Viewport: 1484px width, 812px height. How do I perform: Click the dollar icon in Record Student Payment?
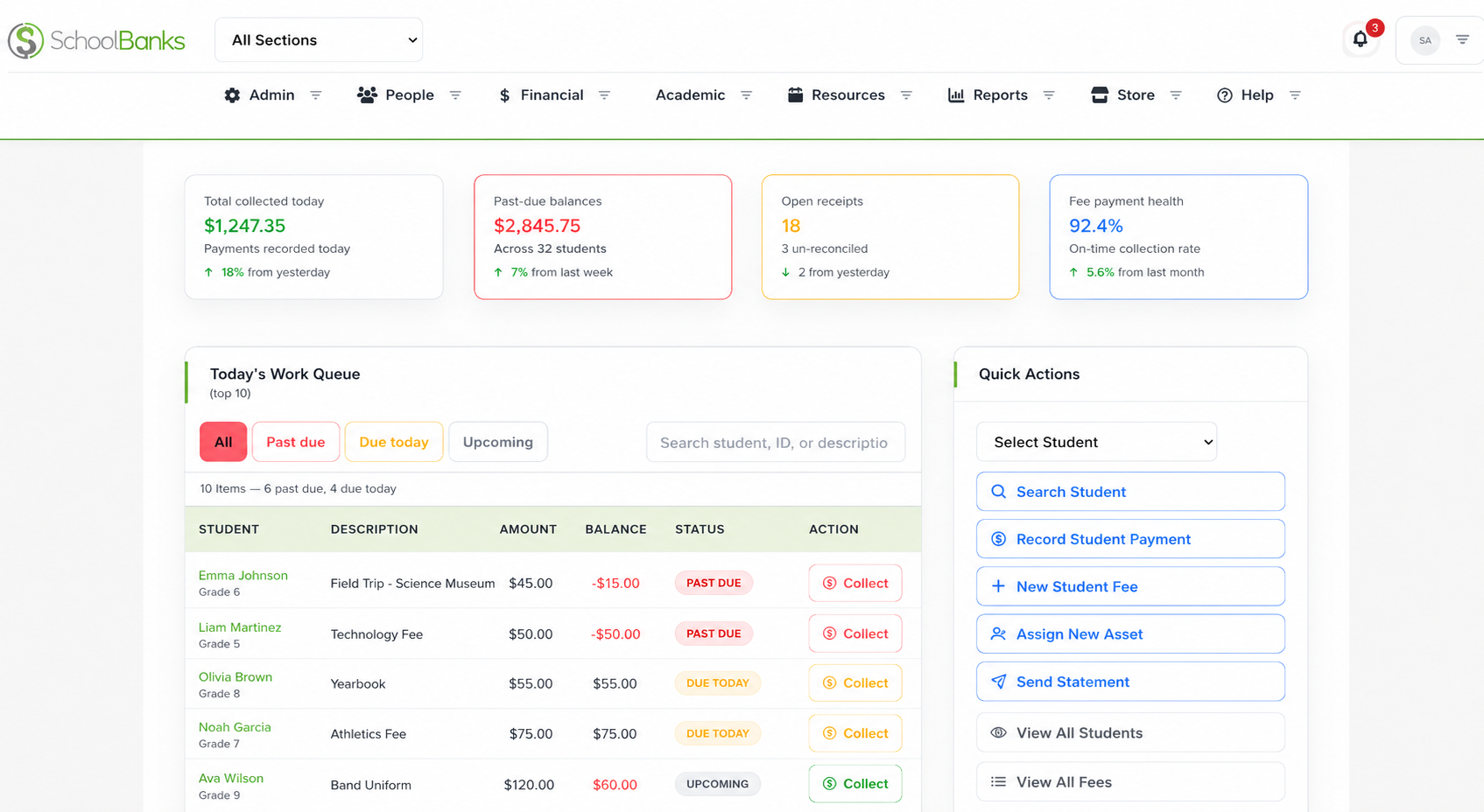click(998, 539)
